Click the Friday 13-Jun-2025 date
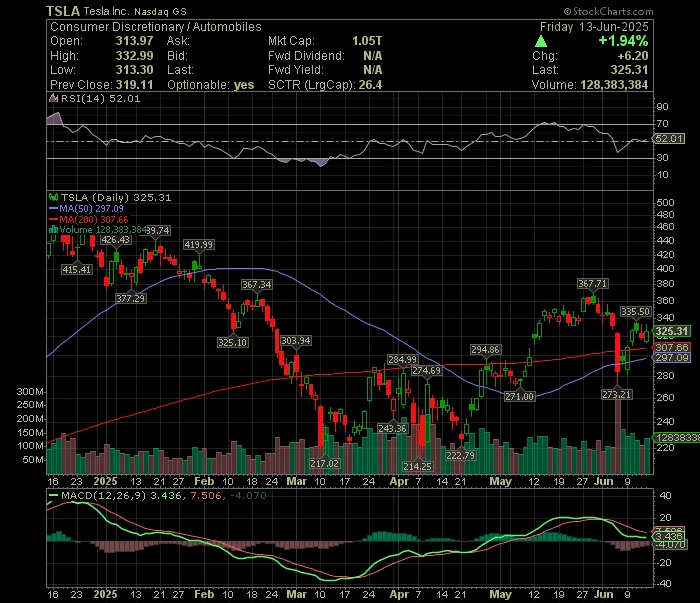 (x=594, y=27)
